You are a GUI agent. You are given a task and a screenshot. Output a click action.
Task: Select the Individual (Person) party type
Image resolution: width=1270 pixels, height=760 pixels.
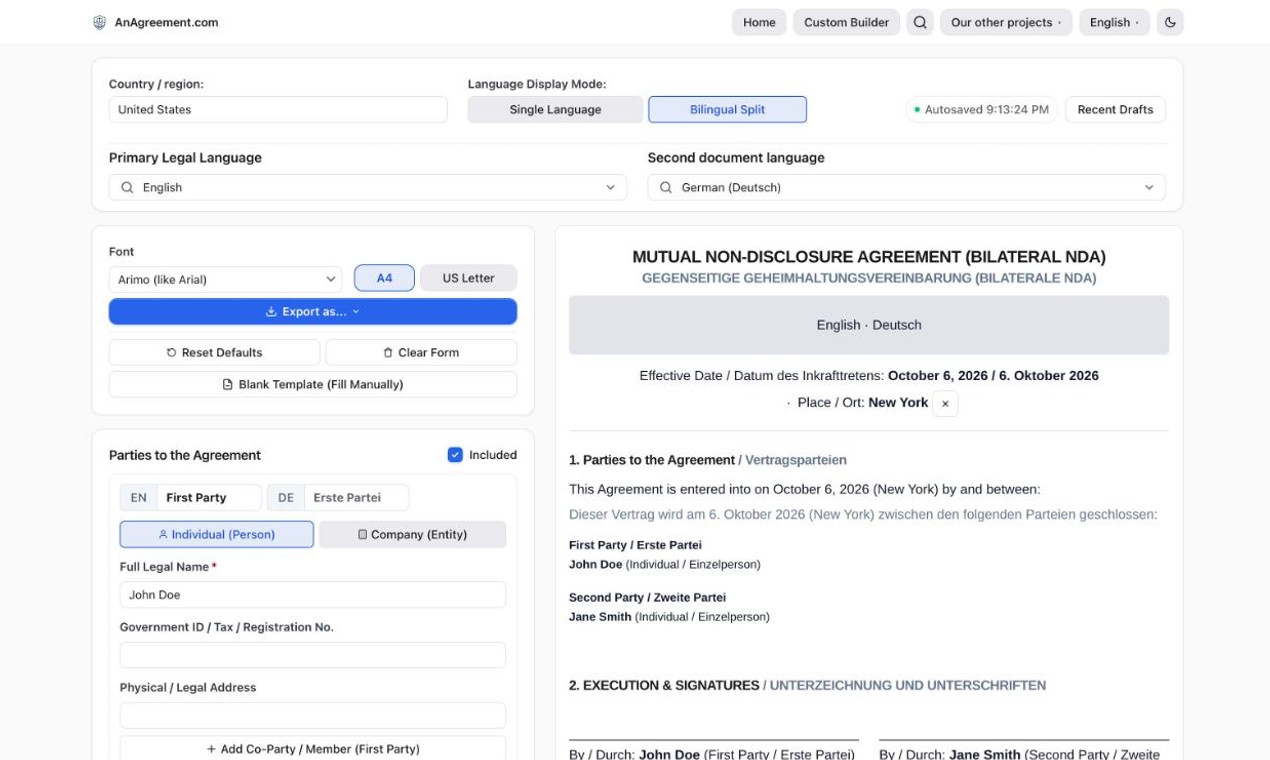pos(216,534)
